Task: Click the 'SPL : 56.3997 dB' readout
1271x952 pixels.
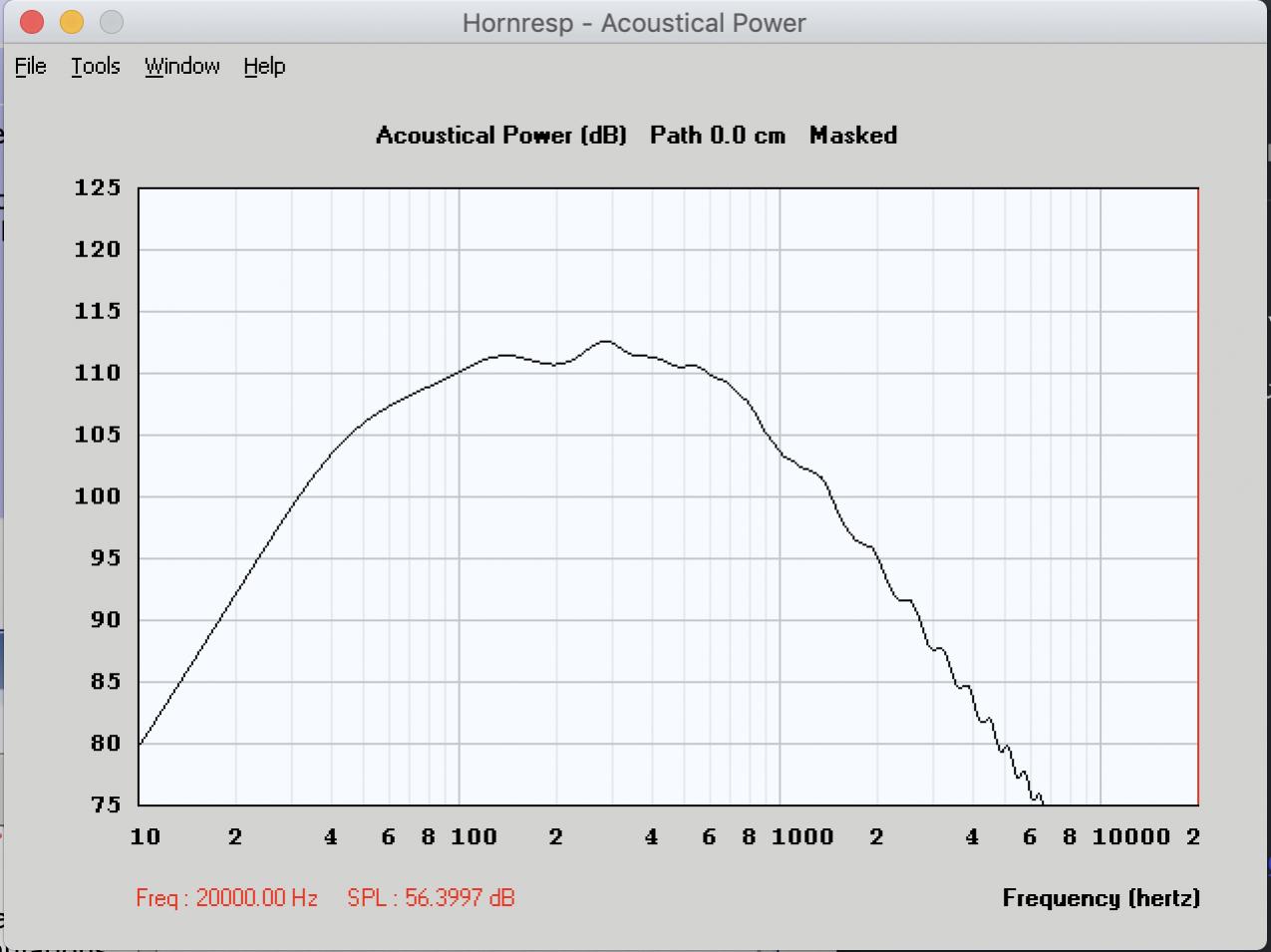Action: (431, 898)
